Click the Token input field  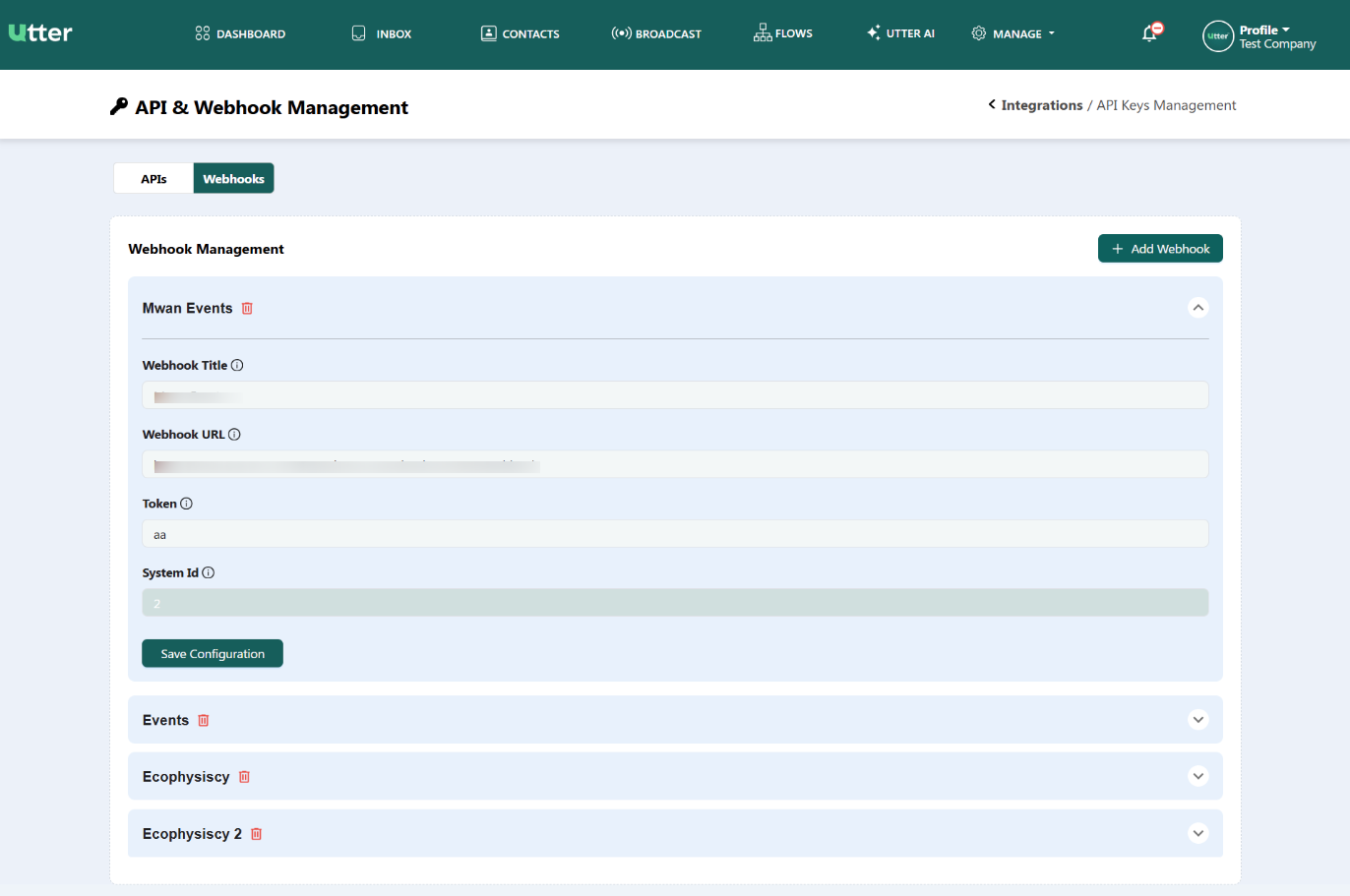[x=675, y=534]
